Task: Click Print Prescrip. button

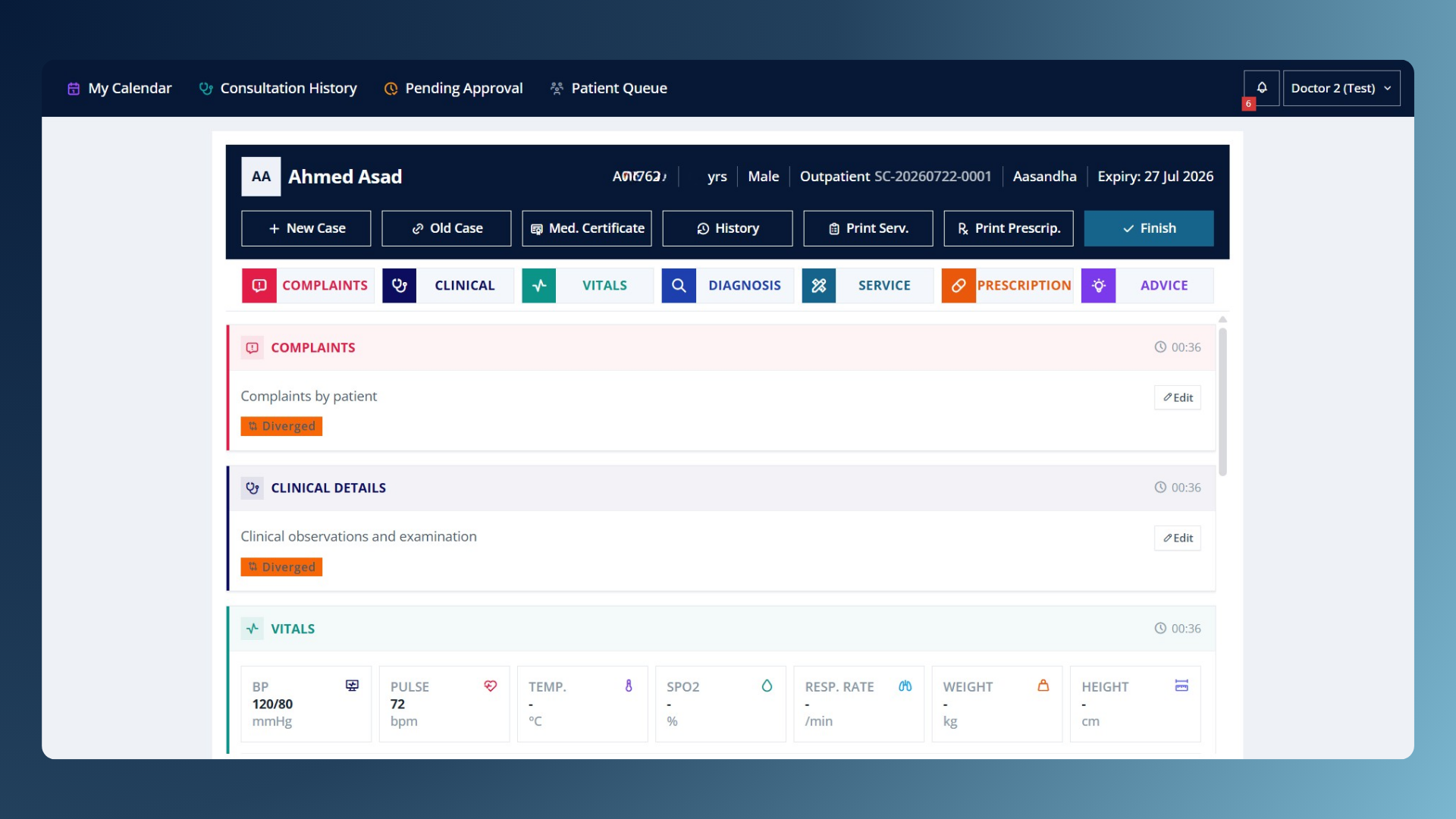Action: pos(1009,228)
